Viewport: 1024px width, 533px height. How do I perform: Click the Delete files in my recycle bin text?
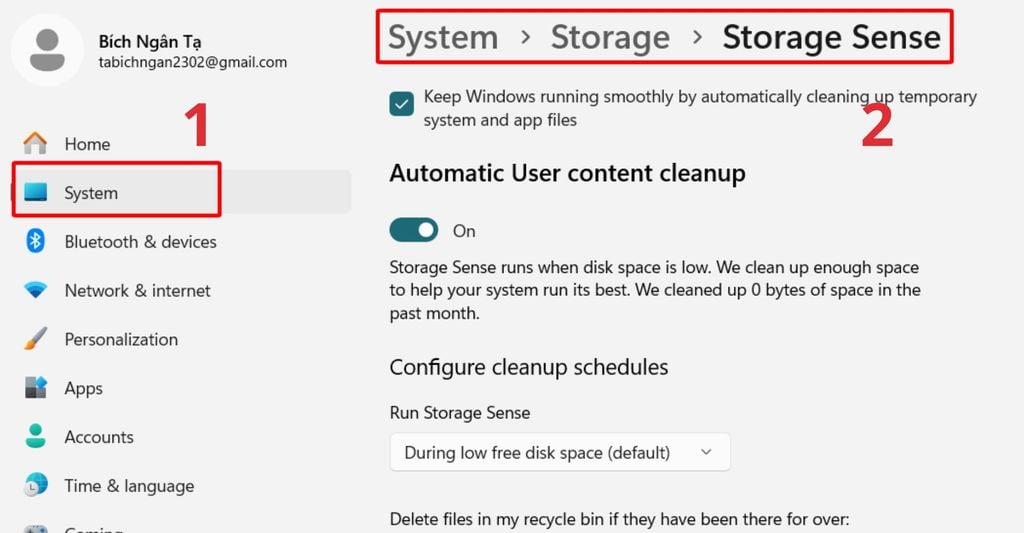point(619,519)
